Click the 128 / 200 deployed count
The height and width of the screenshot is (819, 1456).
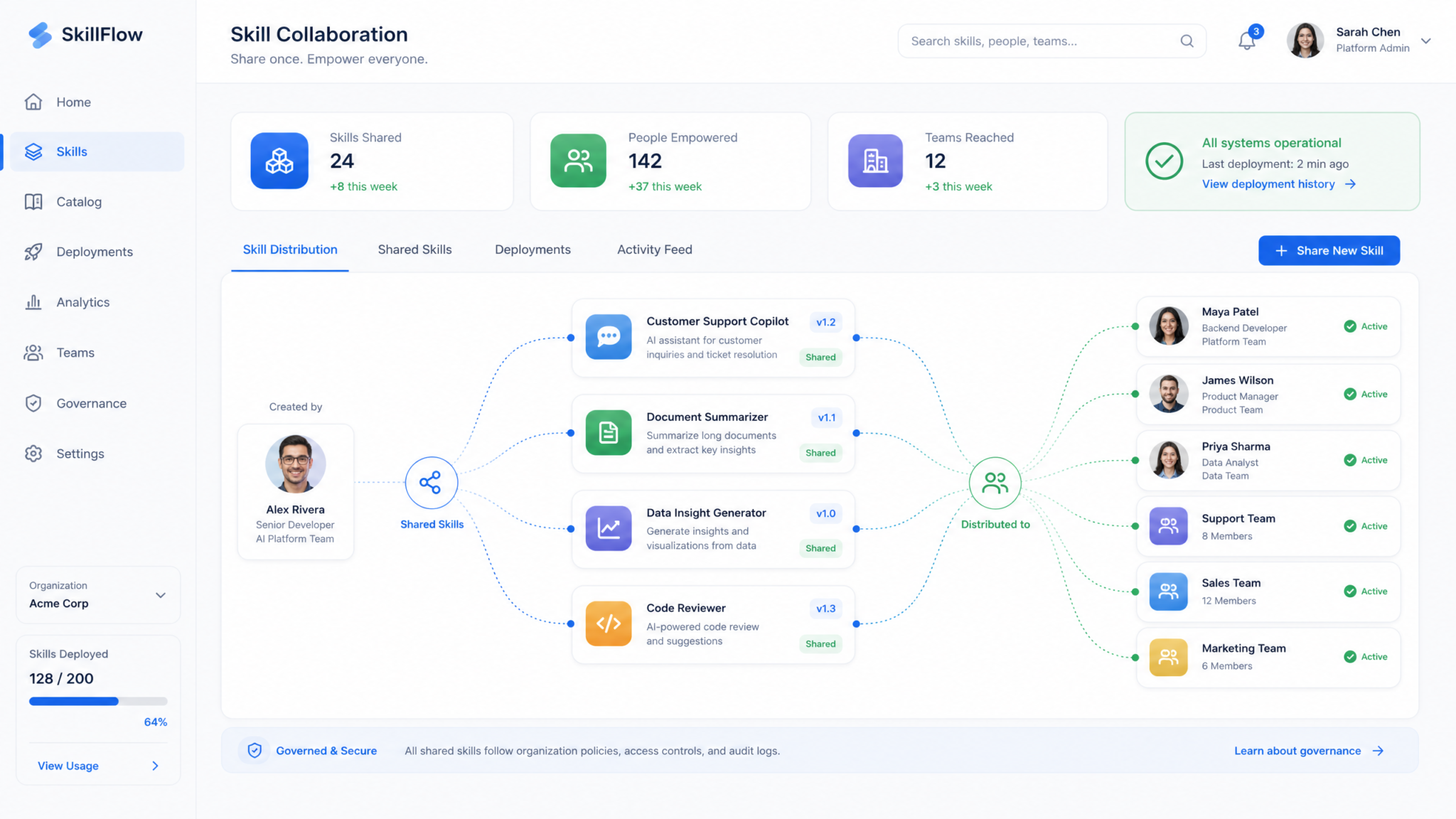point(61,678)
